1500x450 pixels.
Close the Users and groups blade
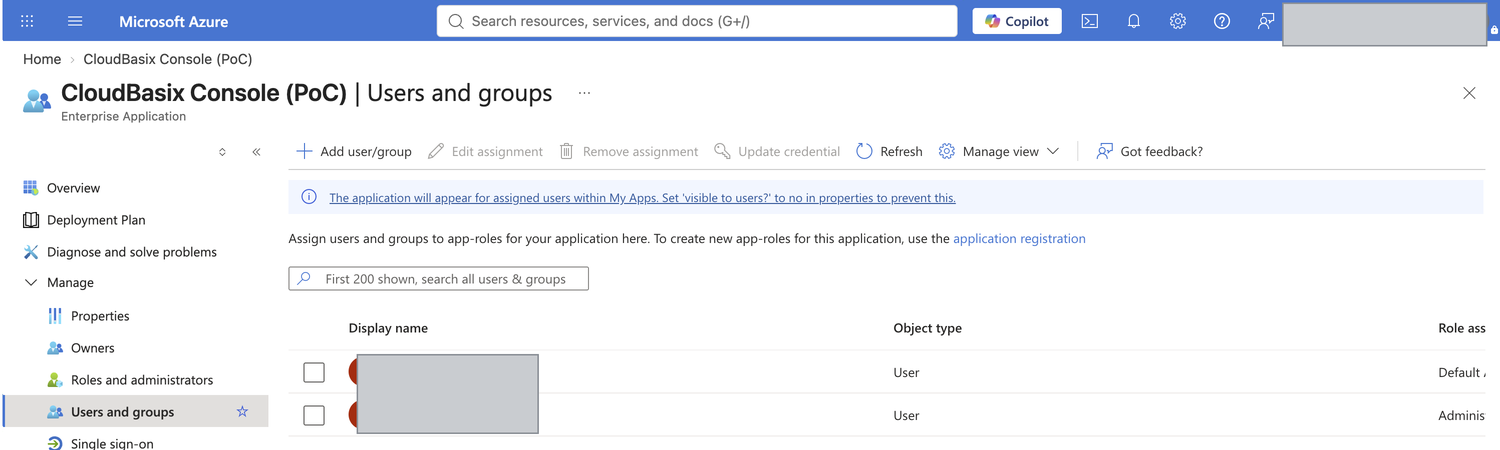point(1469,93)
